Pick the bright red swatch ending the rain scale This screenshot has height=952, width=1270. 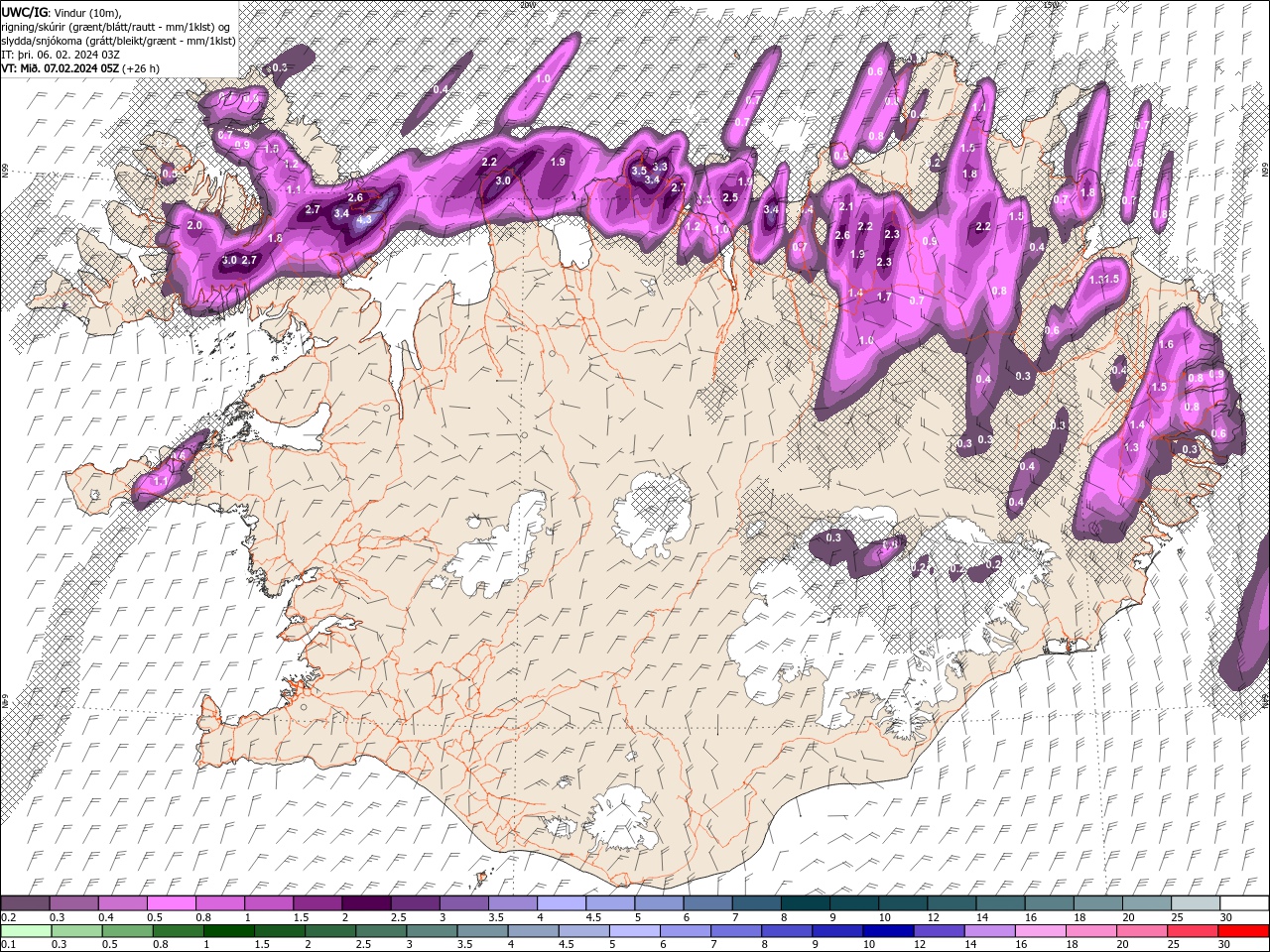1243,931
